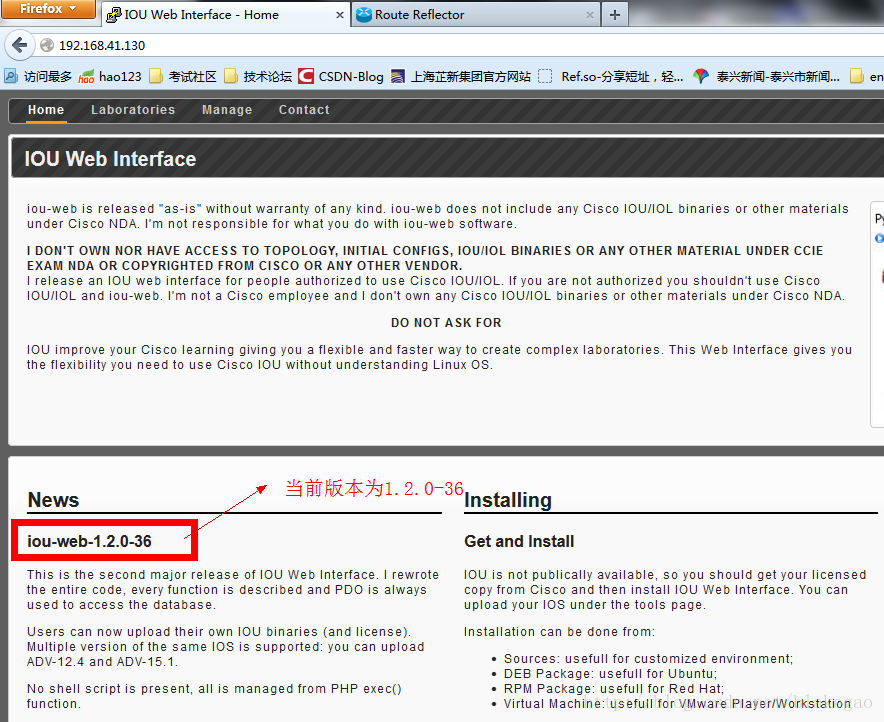Click the RPM Package list item
The width and height of the screenshot is (884, 722).
(x=613, y=689)
